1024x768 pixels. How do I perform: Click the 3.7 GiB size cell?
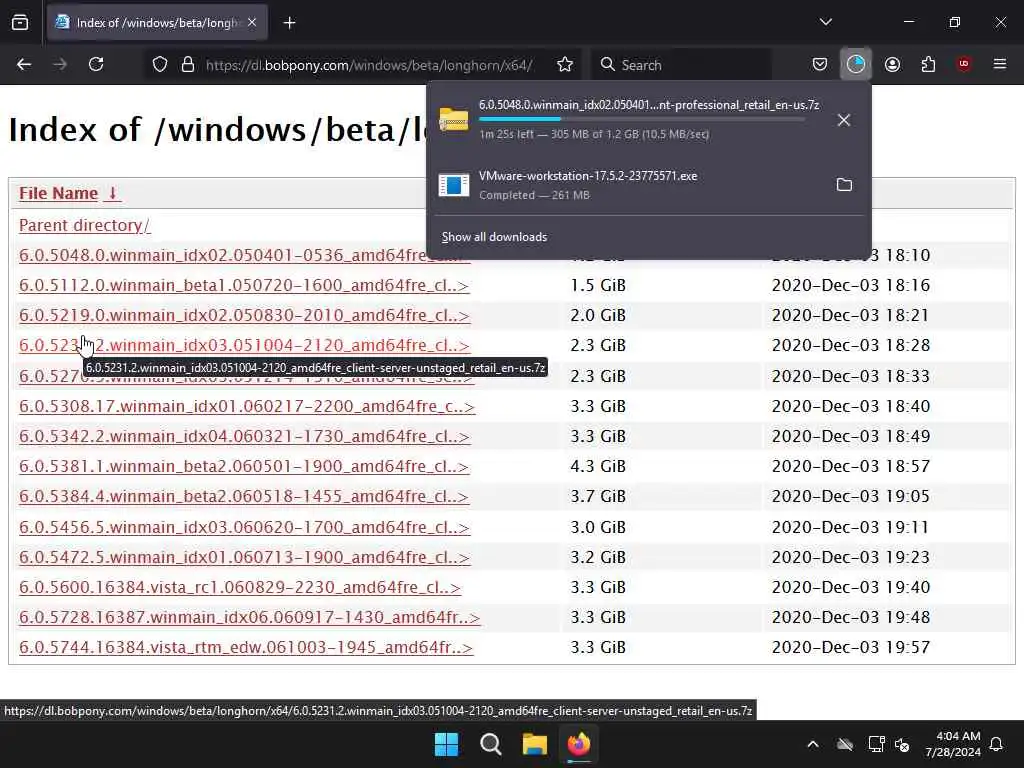598,496
